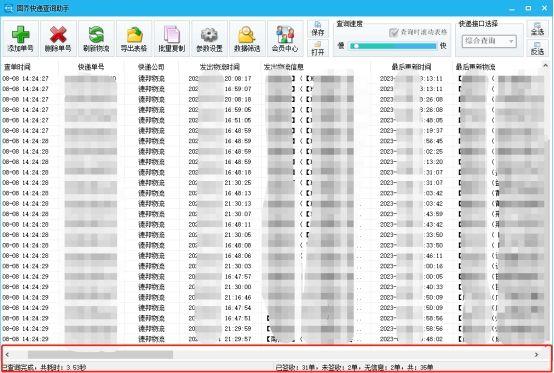Click the 打开 open button

(318, 48)
